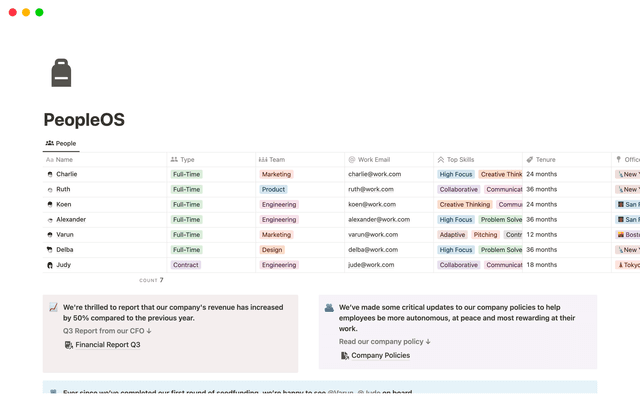Open the Top Skills column header menu

point(460,159)
